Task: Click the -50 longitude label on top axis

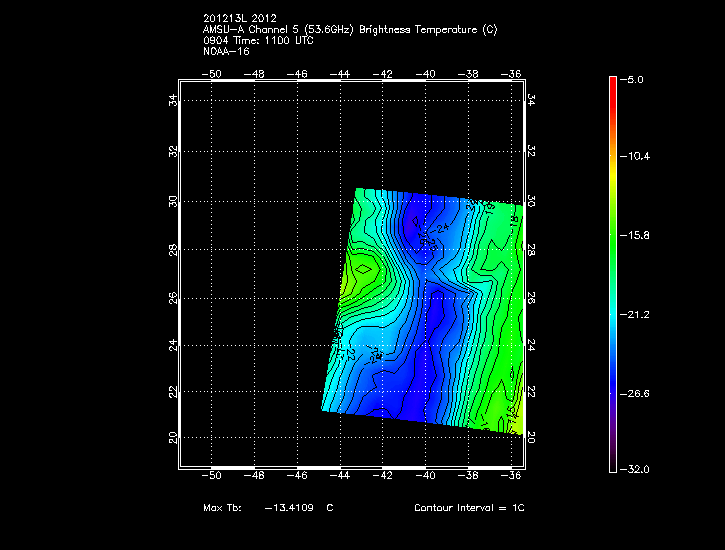Action: click(x=212, y=73)
